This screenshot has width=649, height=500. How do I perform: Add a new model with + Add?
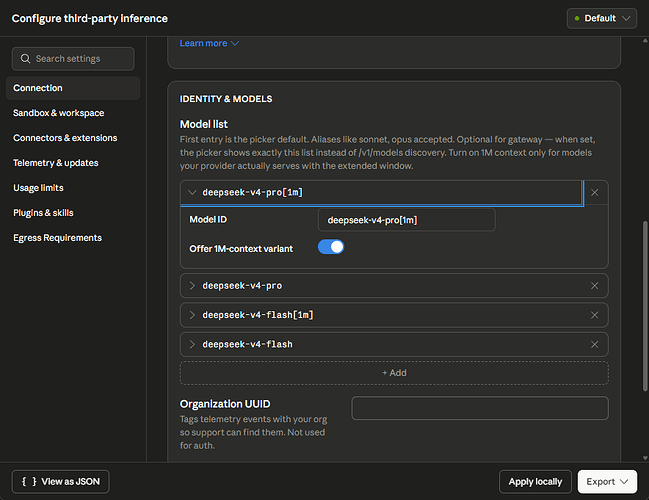tap(394, 373)
